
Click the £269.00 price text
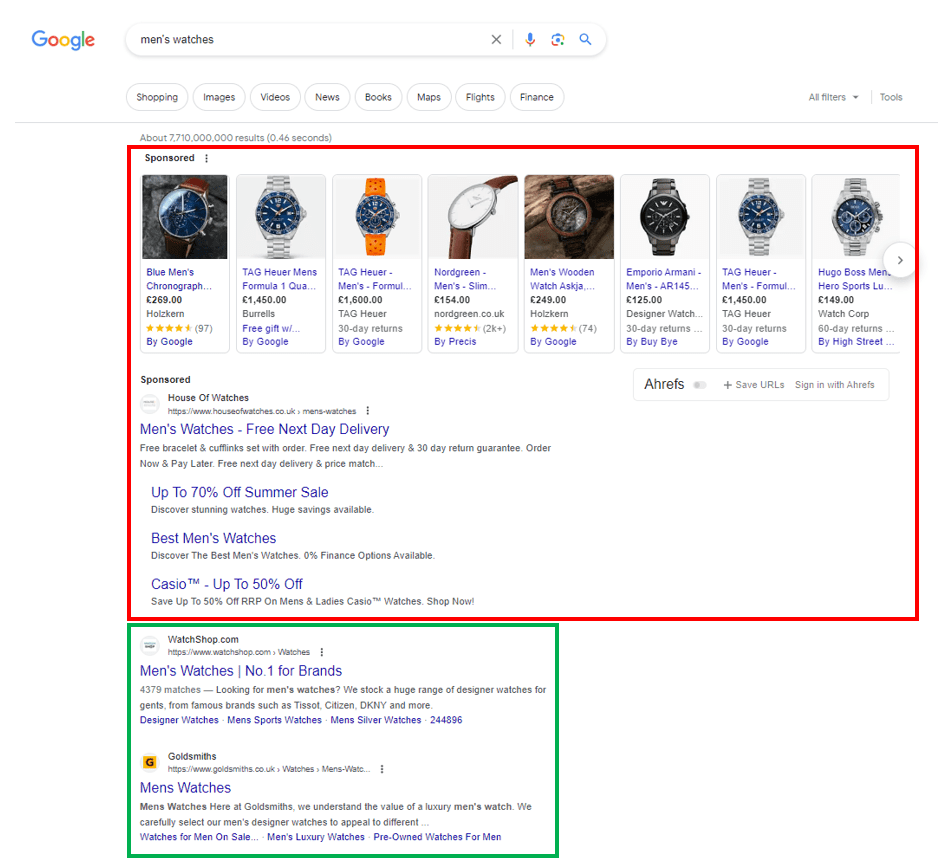click(x=164, y=300)
